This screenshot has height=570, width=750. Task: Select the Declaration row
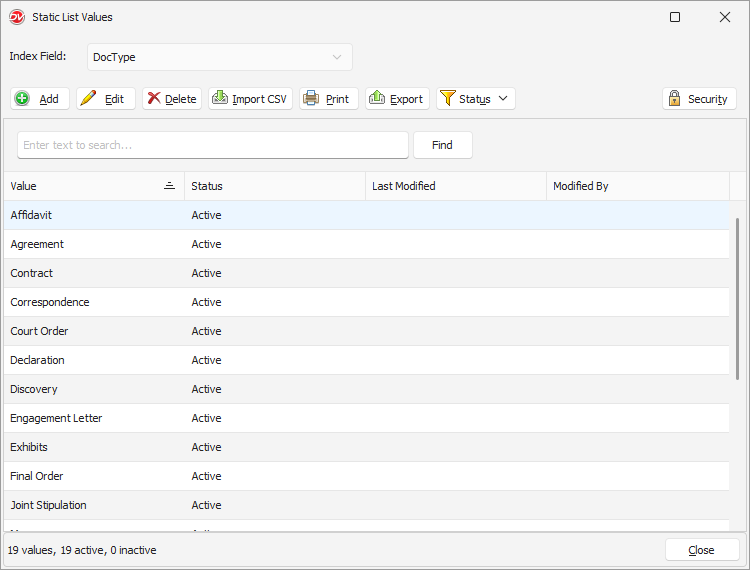coord(366,360)
